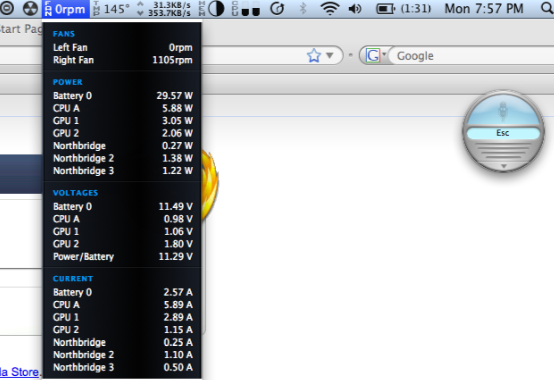Image resolution: width=554 pixels, height=380 pixels.
Task: Select Northbridge 3 1.22 W power row
Action: [122, 171]
